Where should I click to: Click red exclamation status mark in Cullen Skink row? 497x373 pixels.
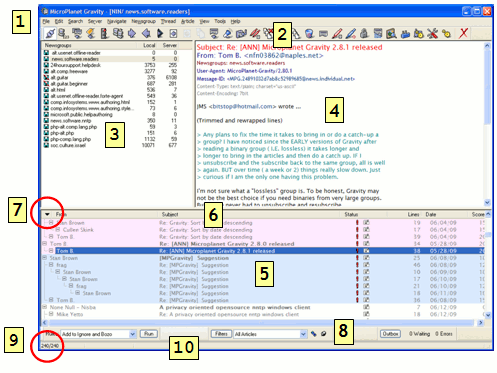(357, 230)
